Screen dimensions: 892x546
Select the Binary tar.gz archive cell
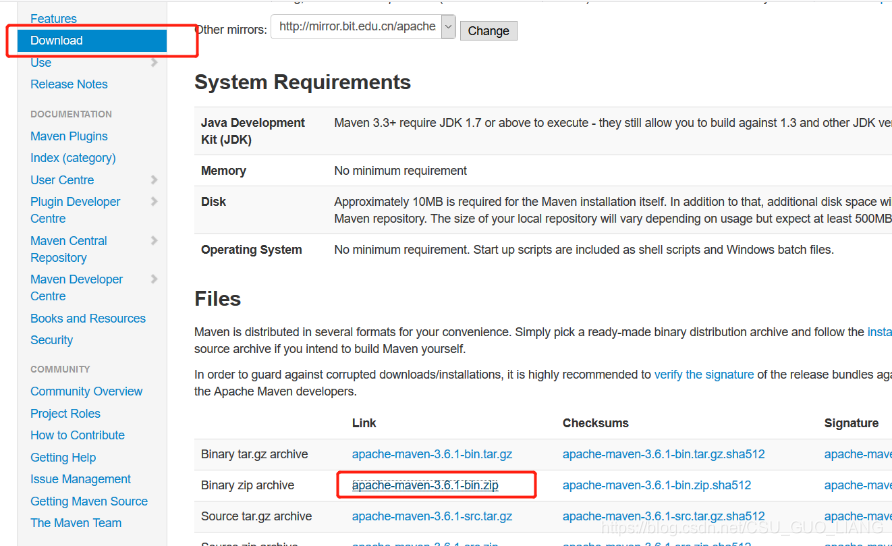pyautogui.click(x=254, y=454)
